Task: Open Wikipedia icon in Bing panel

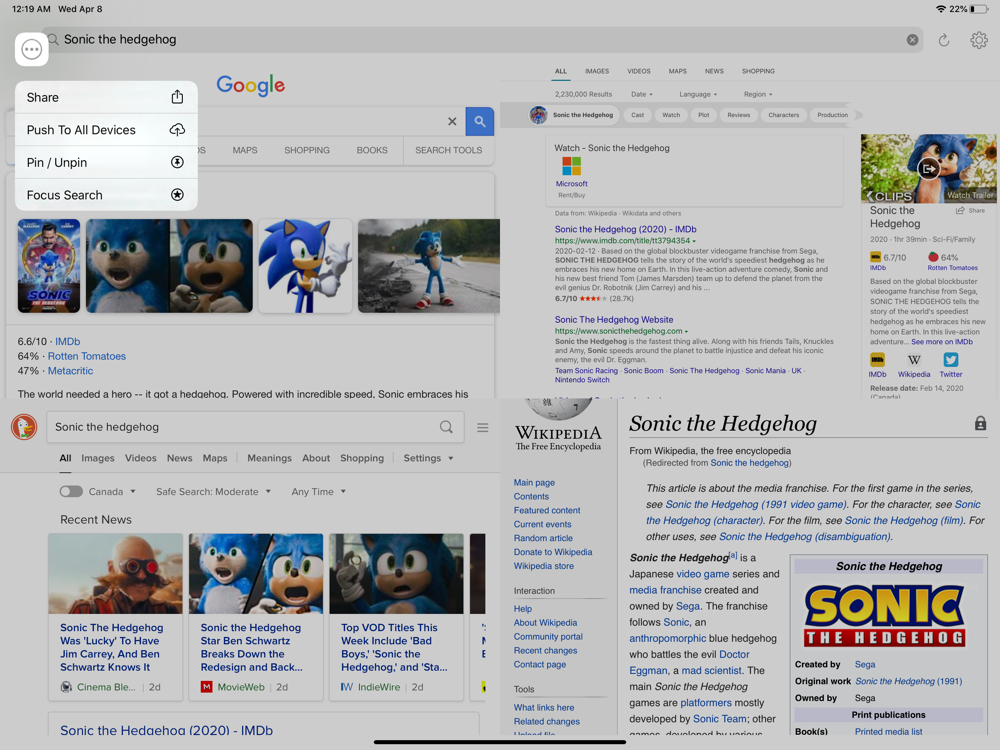Action: point(914,360)
